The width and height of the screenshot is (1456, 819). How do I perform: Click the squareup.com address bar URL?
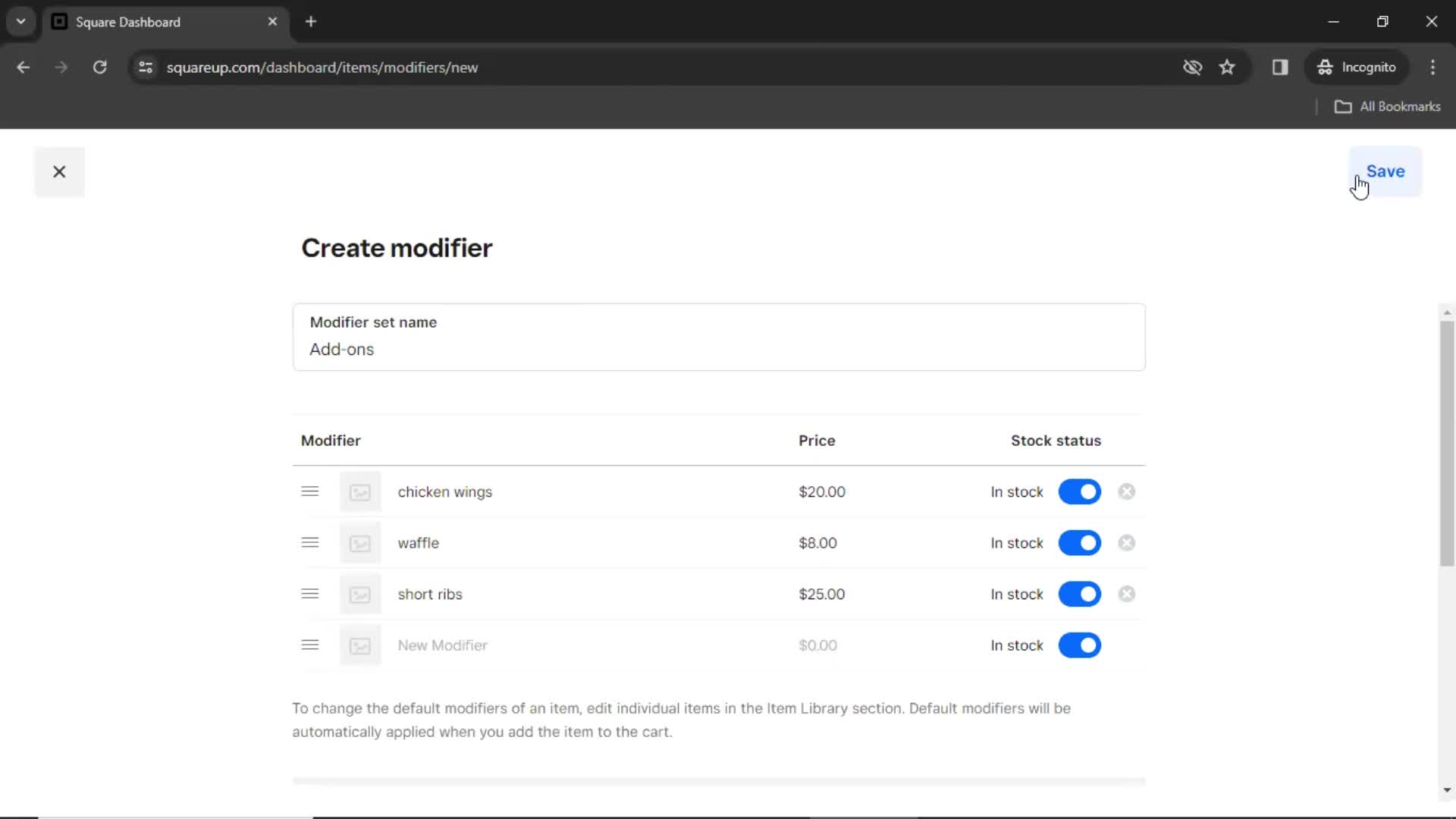[x=322, y=67]
